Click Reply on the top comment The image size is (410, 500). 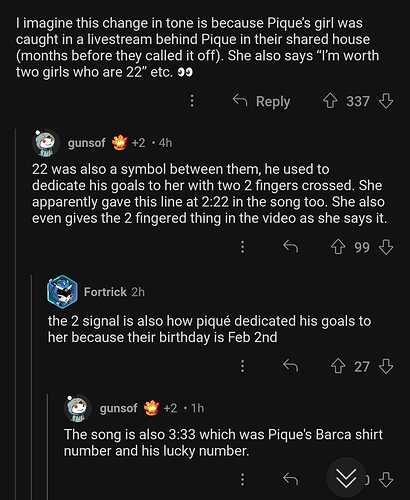(261, 101)
